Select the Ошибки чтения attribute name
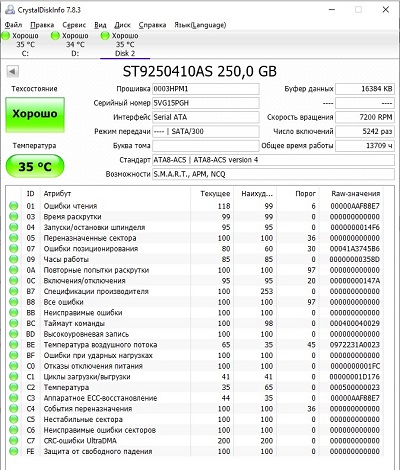 coord(70,206)
